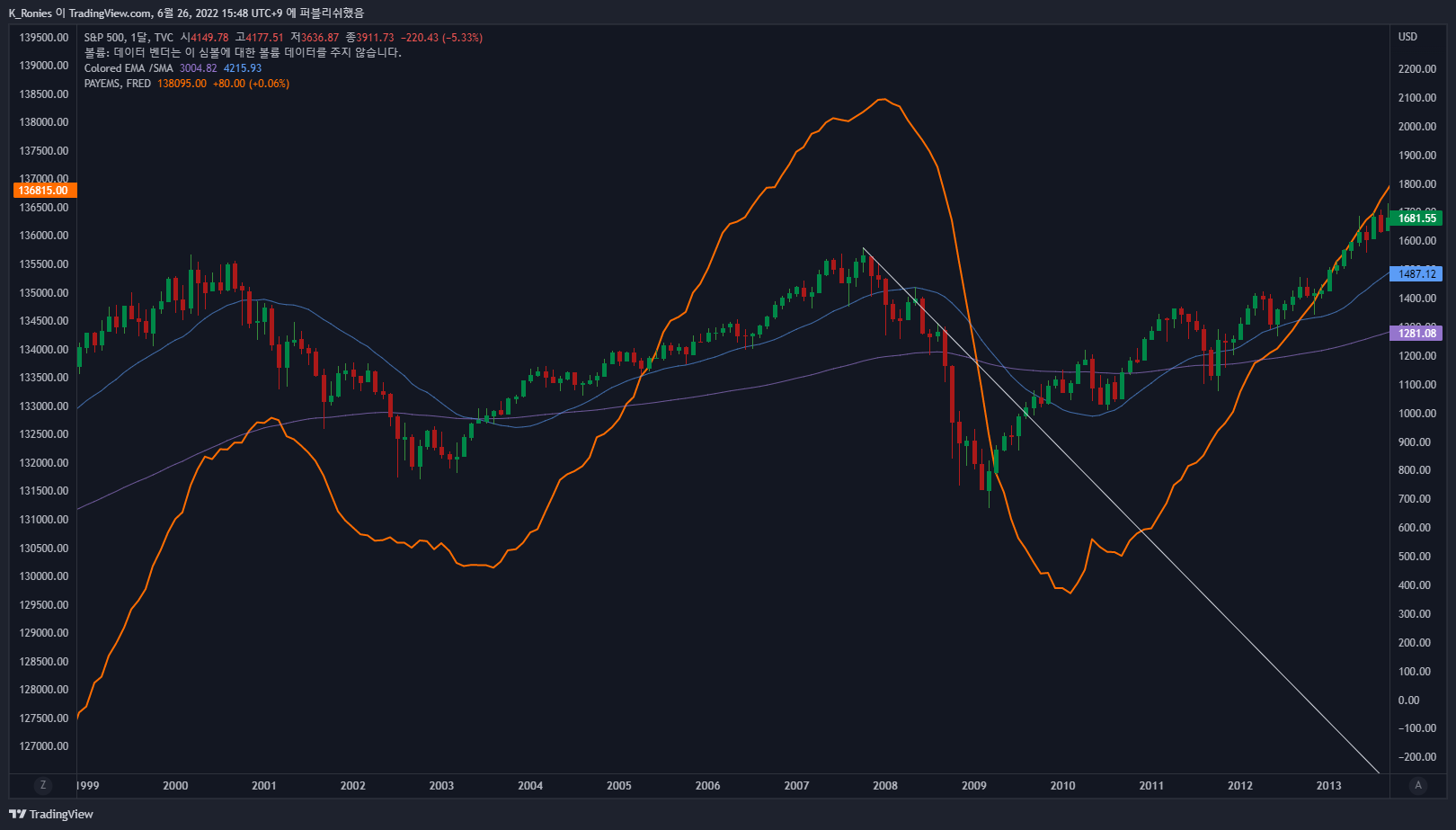The width and height of the screenshot is (1456, 830).
Task: Click the 2200.00 right scale value
Action: point(1417,69)
